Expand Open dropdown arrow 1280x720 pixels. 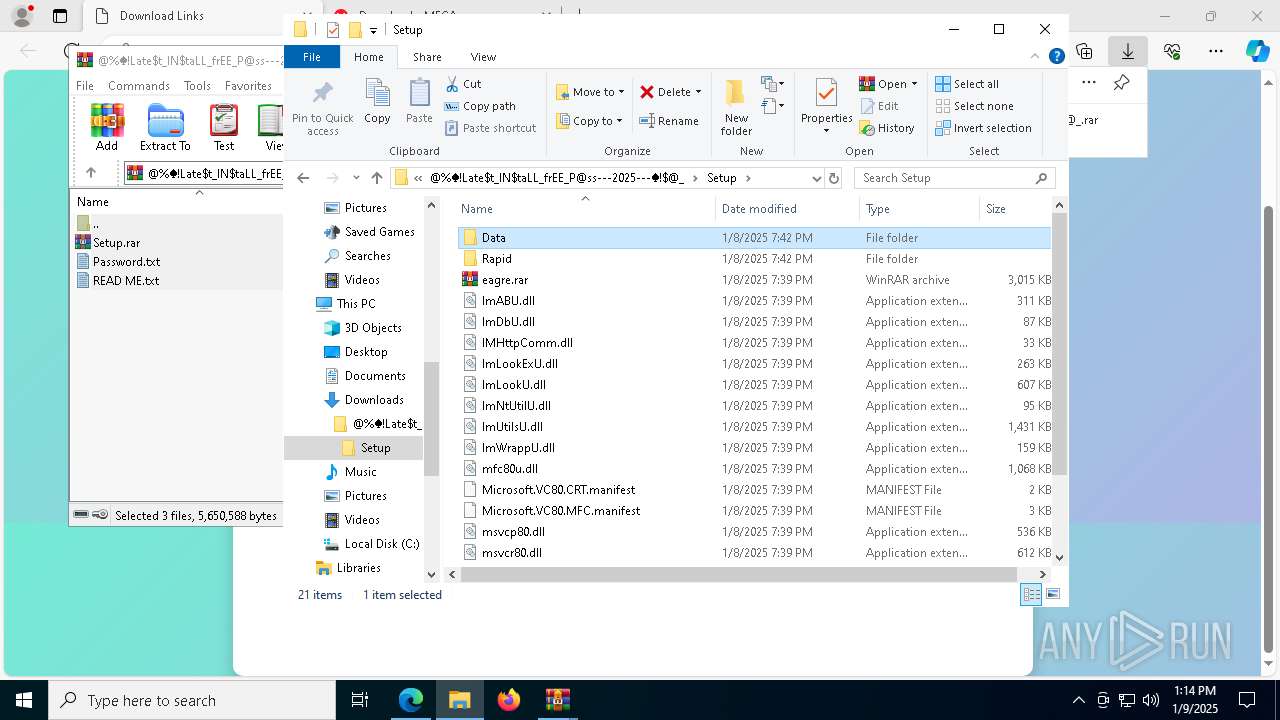click(x=914, y=84)
